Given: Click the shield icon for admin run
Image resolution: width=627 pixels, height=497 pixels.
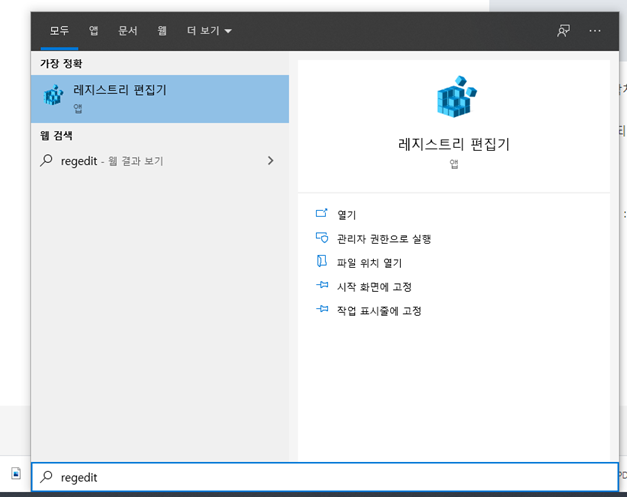Looking at the screenshot, I should tap(322, 238).
